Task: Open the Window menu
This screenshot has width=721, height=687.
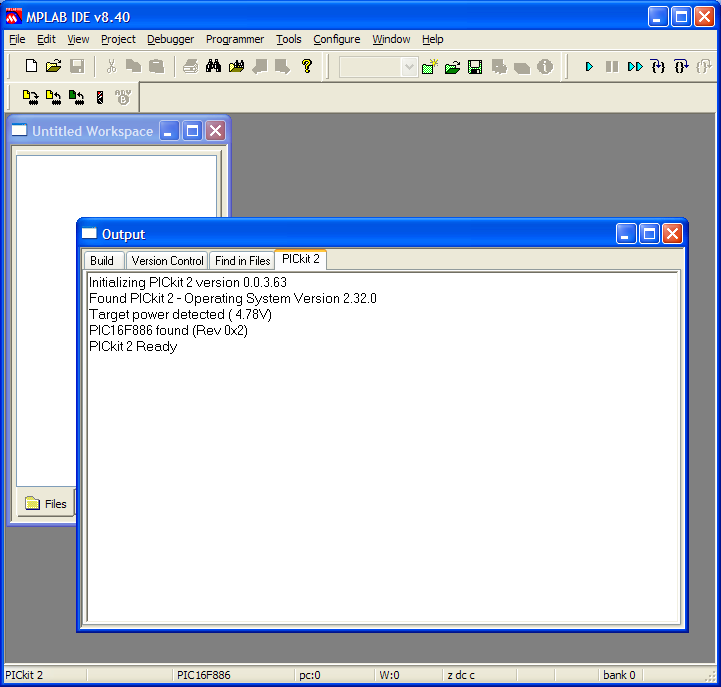Action: click(x=391, y=40)
